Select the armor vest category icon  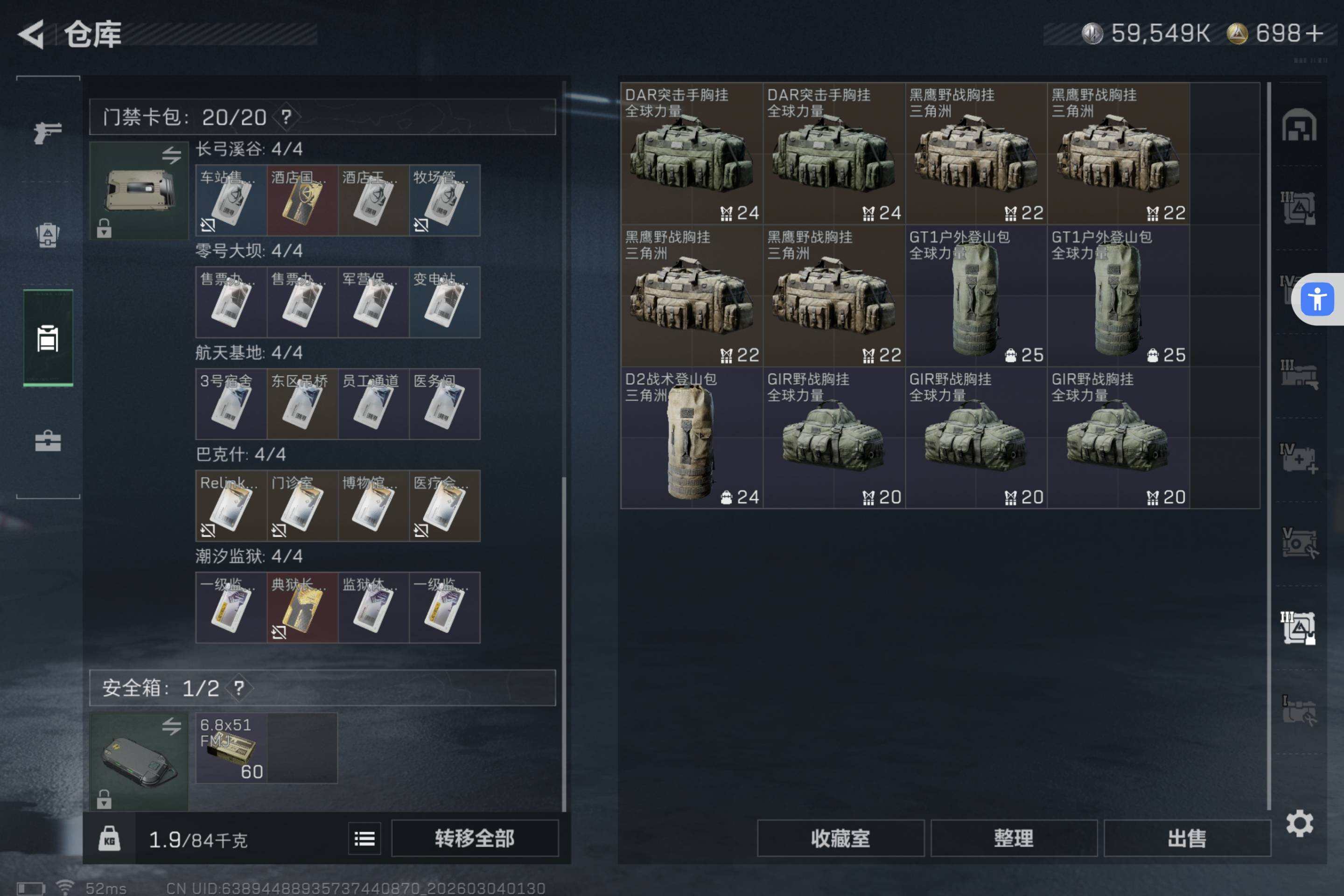point(48,234)
